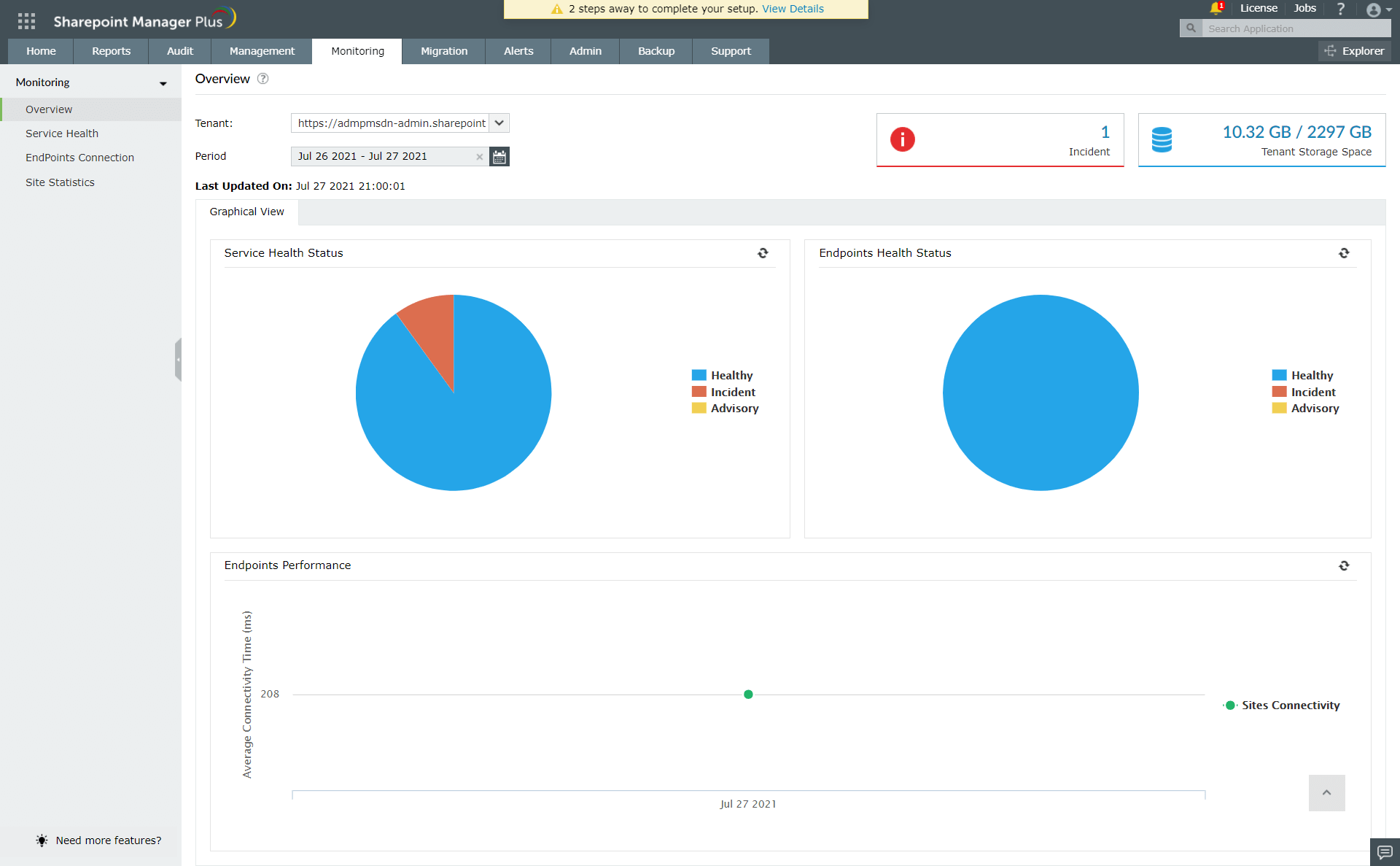
Task: Collapse the Monitoring sidebar section
Action: pos(162,82)
